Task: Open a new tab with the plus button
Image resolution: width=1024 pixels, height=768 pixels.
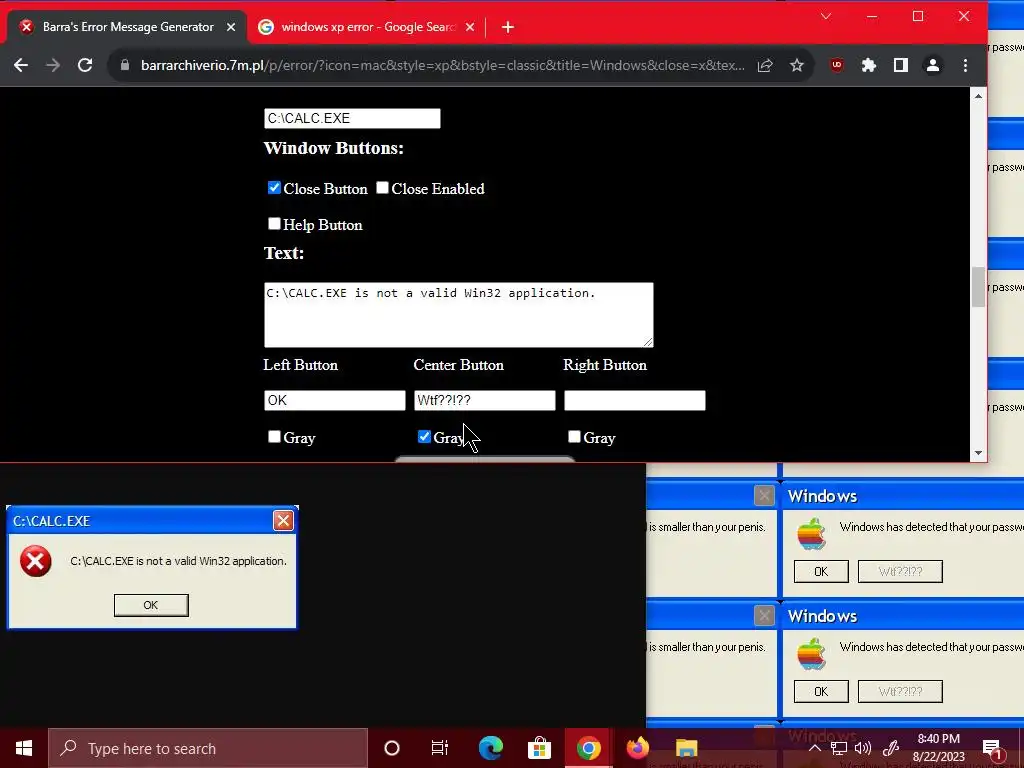Action: tap(507, 27)
